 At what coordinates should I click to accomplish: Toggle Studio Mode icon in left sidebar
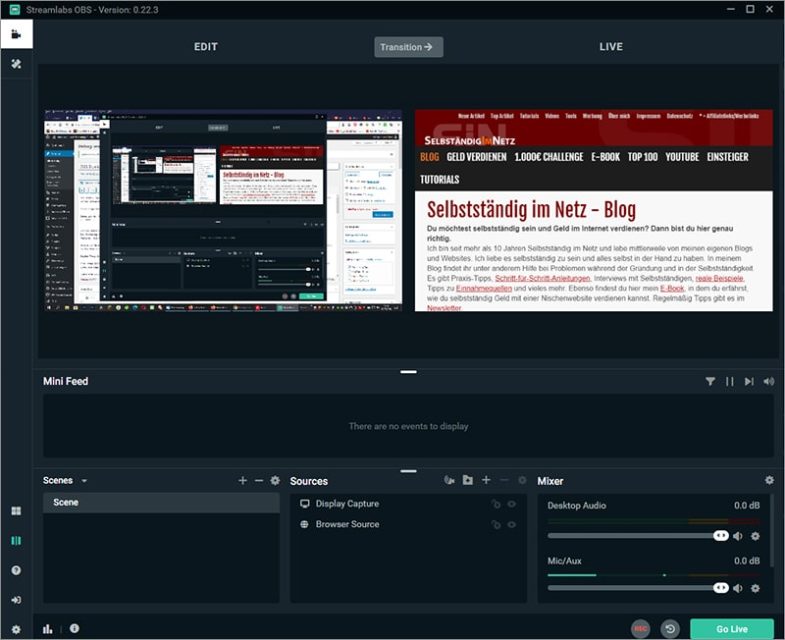click(x=16, y=540)
